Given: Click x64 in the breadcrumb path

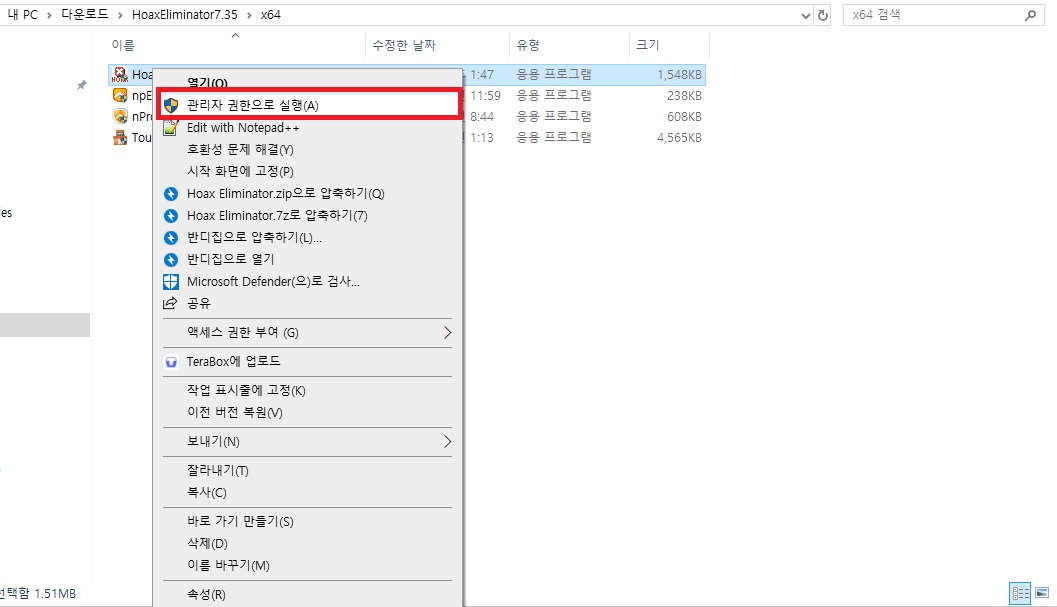Looking at the screenshot, I should pyautogui.click(x=271, y=15).
